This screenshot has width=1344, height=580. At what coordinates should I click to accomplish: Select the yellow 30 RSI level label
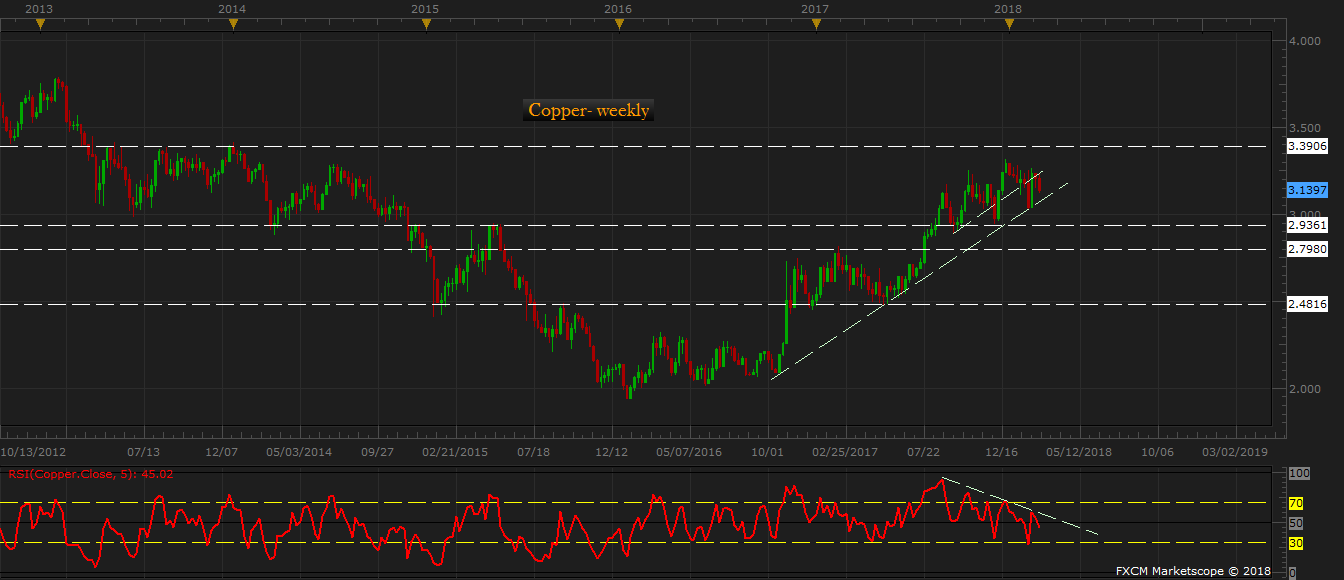click(x=1296, y=543)
